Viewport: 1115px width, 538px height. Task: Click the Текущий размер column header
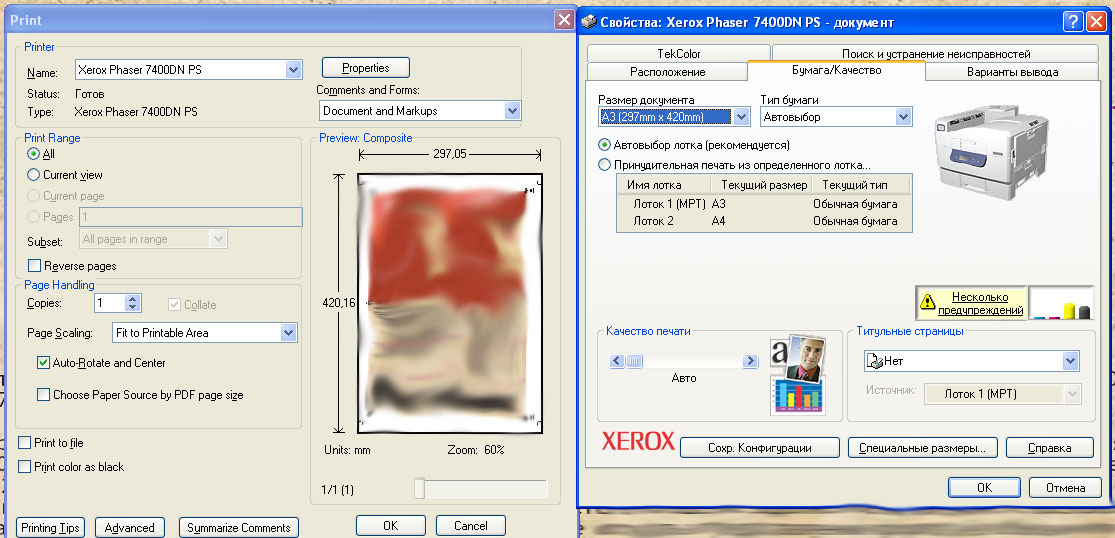tap(762, 185)
